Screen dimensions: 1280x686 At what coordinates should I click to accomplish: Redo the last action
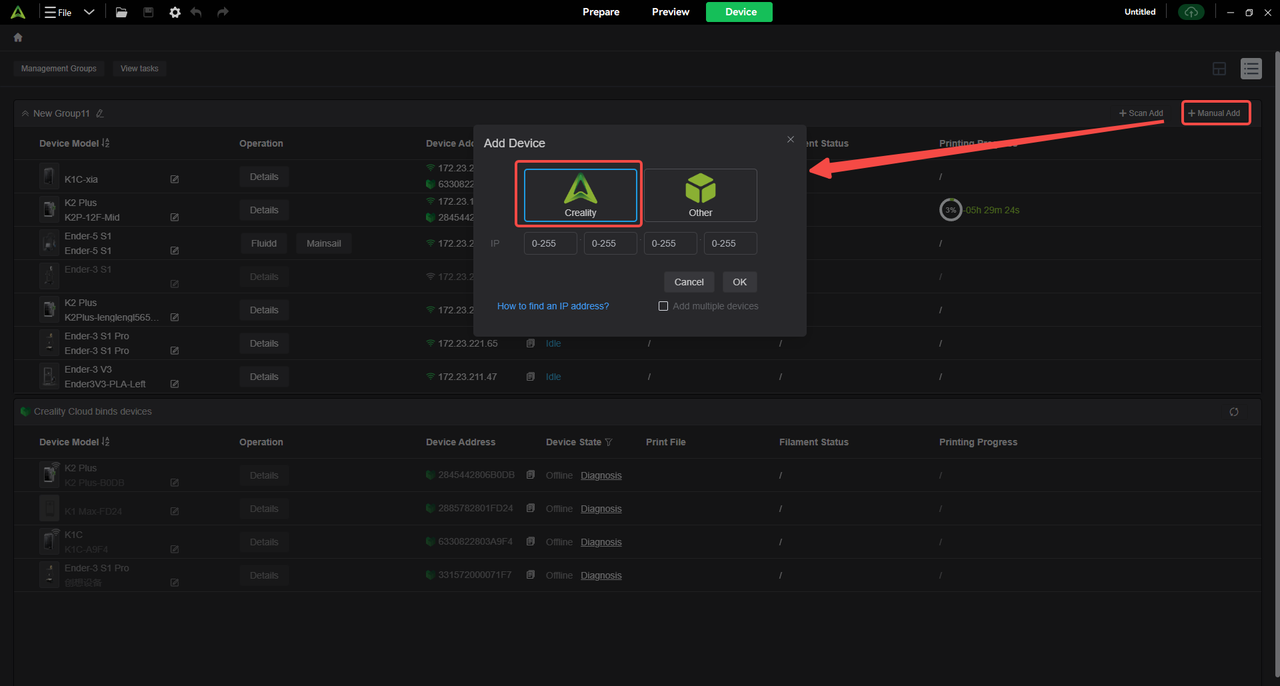click(222, 12)
